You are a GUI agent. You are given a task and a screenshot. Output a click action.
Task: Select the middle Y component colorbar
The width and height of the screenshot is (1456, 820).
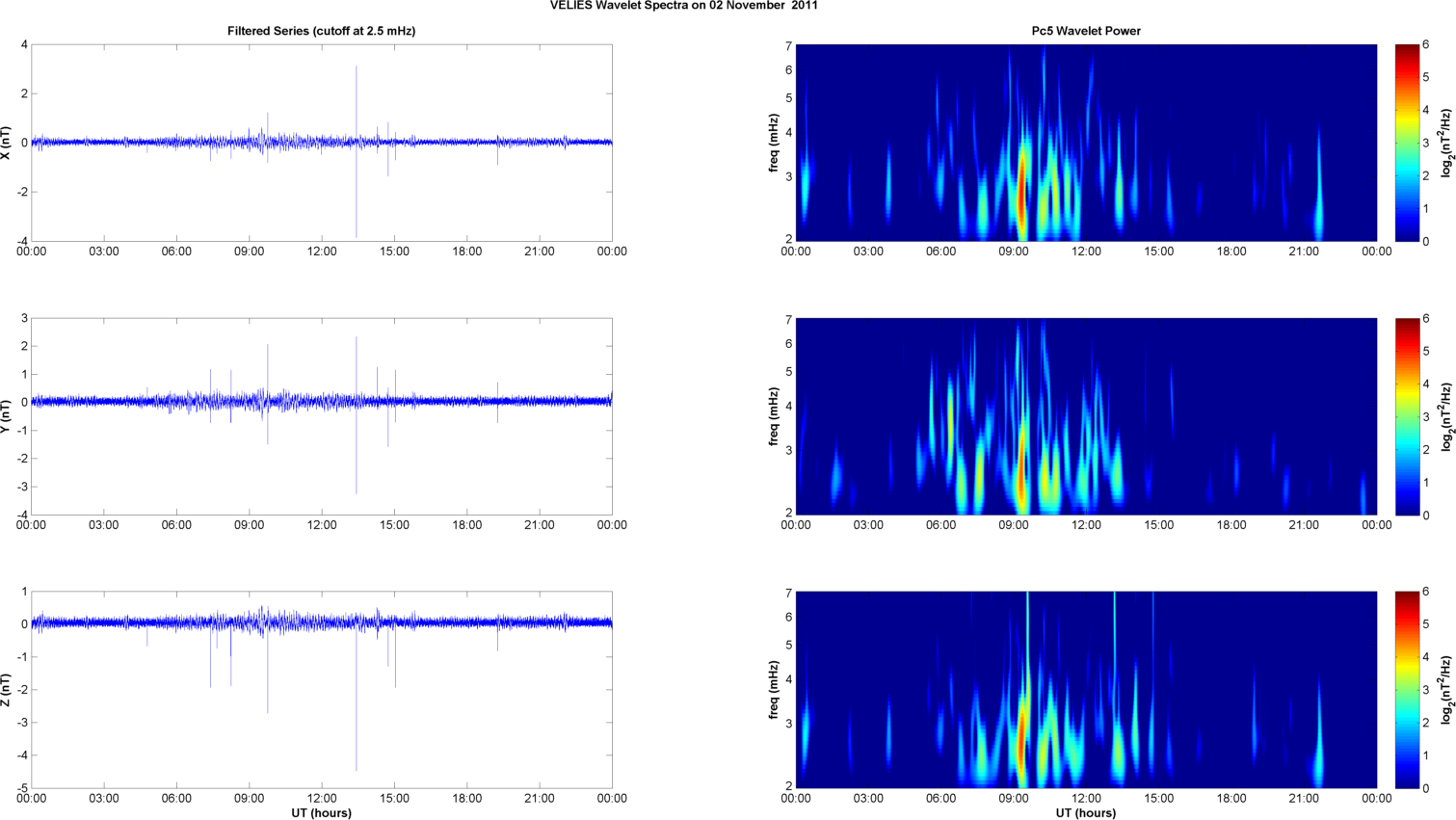1407,416
